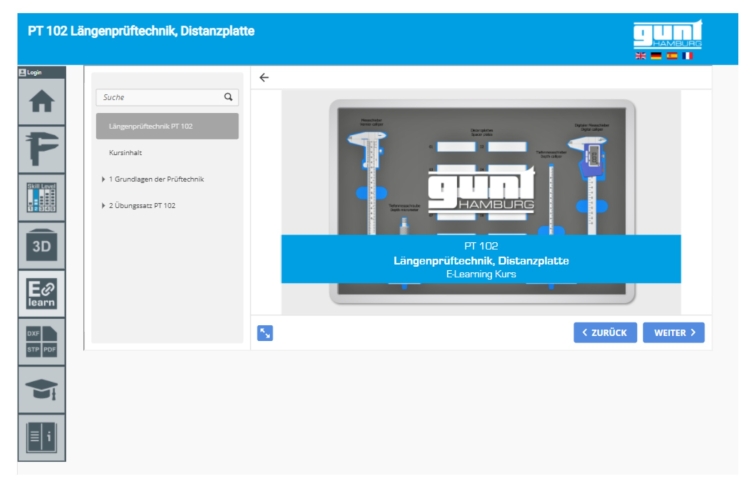The height and width of the screenshot is (488, 755).
Task: Switch language to English flag
Action: [x=640, y=56]
